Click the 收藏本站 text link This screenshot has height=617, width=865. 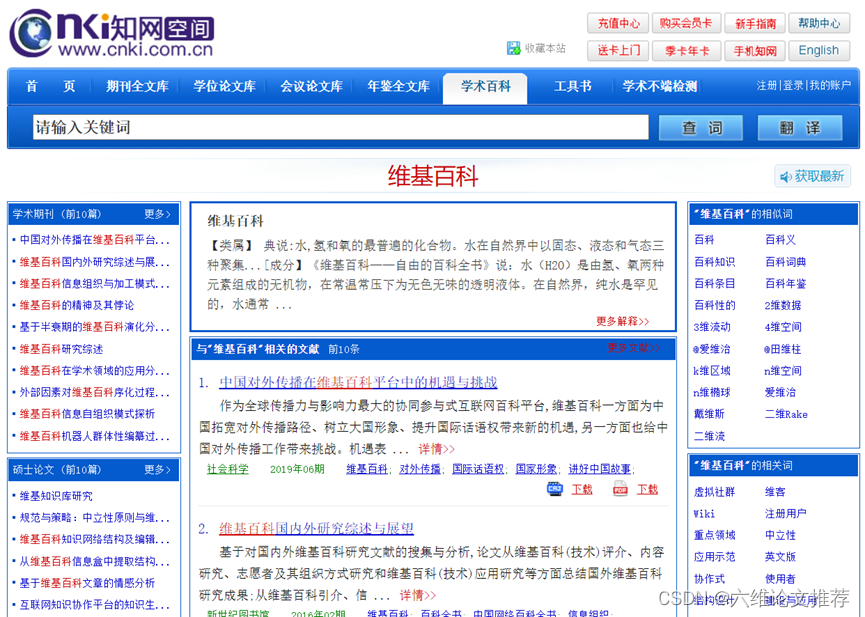(x=545, y=49)
